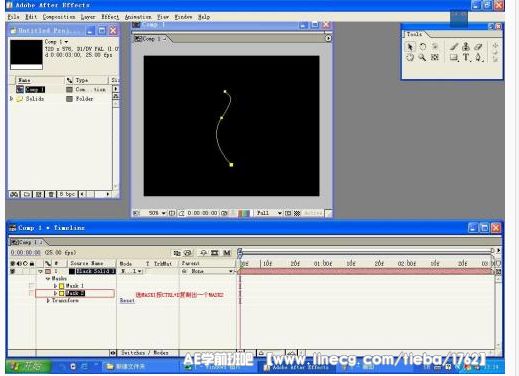Viewport: 519px width, 376px height.
Task: Toggle frame blending button in timeline
Action: (215, 253)
